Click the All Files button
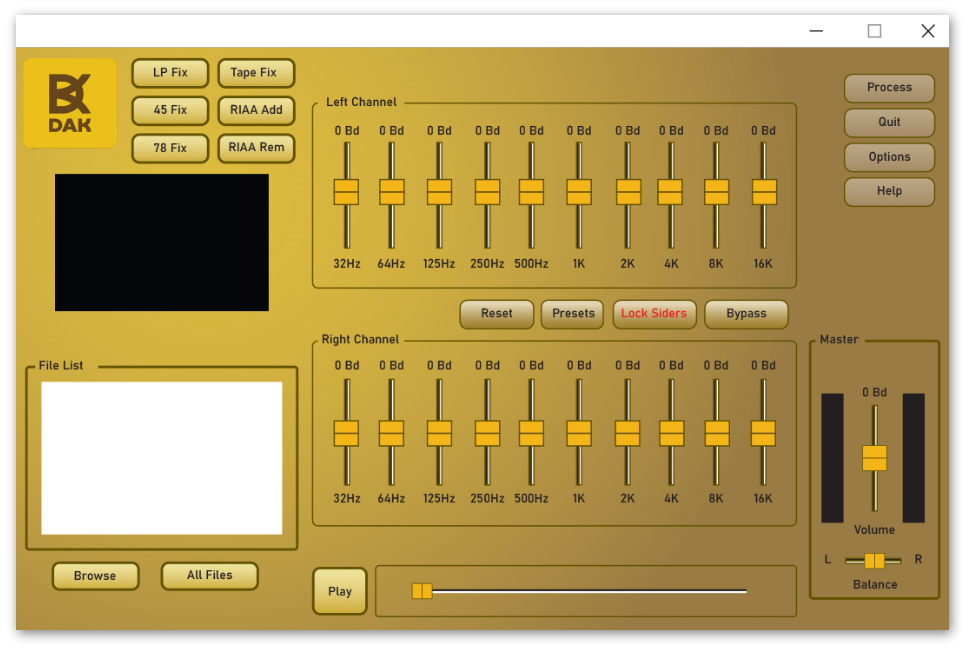 tap(209, 576)
